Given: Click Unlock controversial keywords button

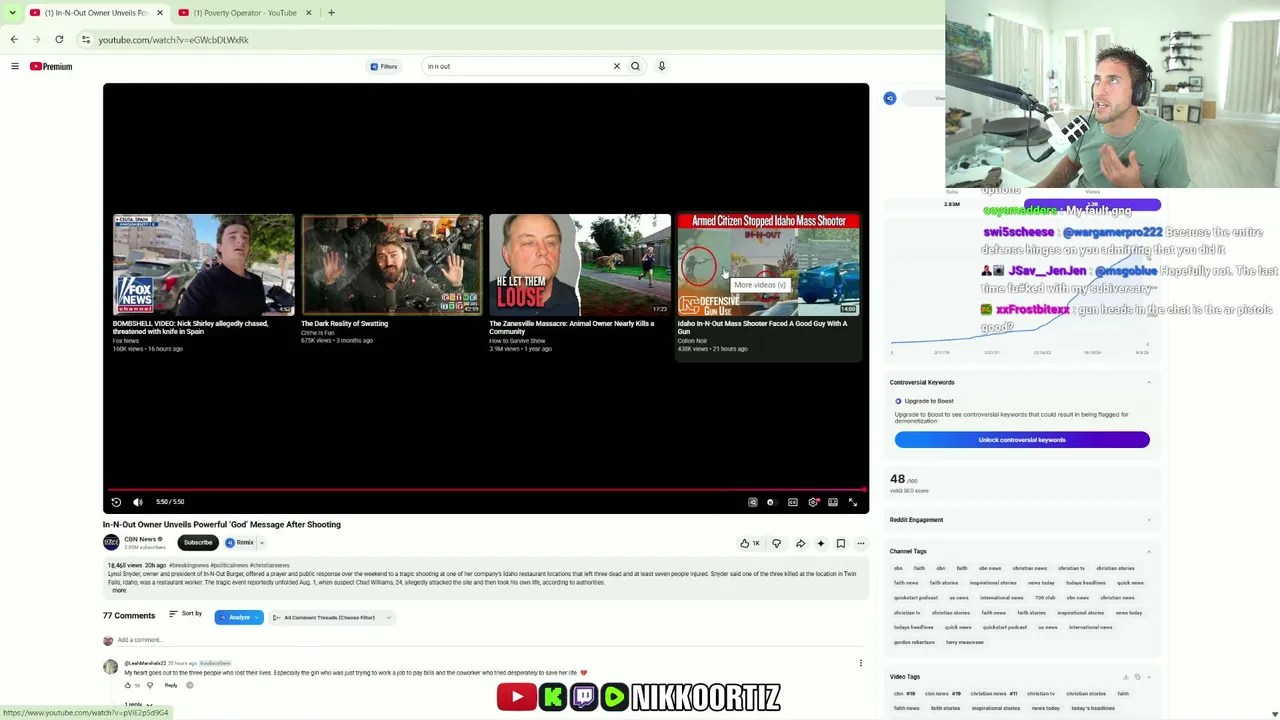Looking at the screenshot, I should (1022, 440).
